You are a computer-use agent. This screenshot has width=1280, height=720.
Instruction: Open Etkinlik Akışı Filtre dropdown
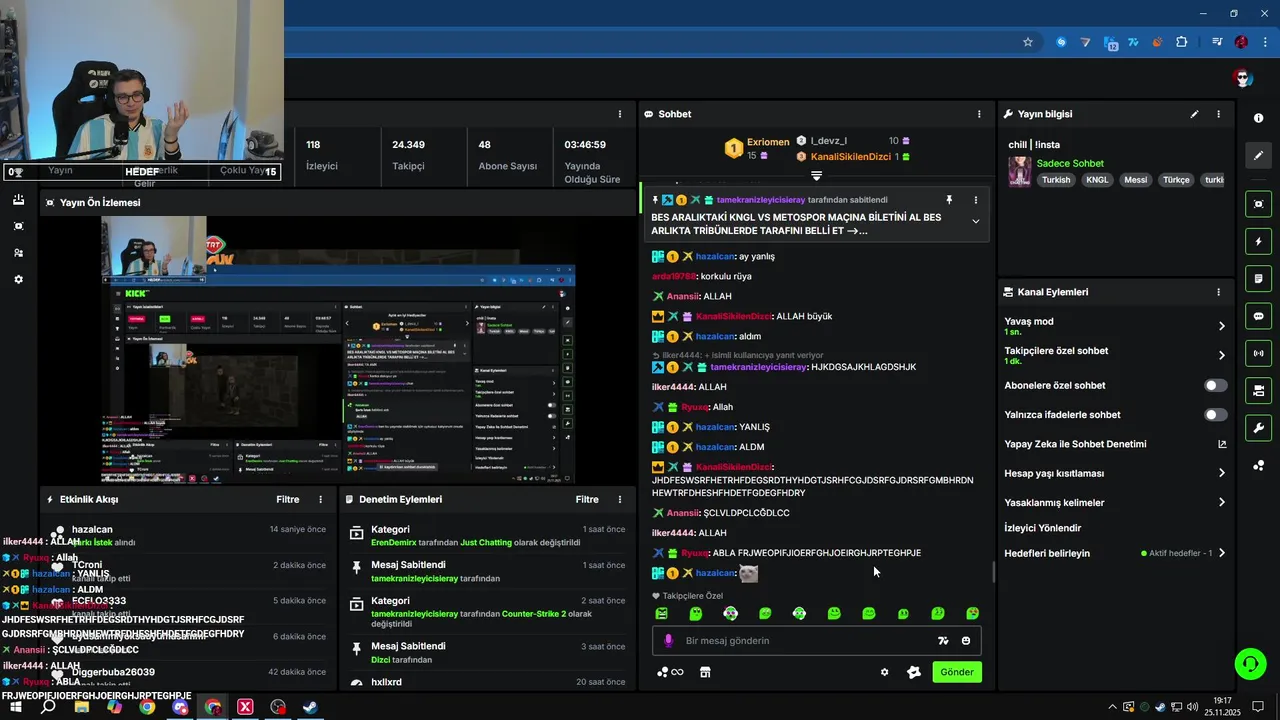pyautogui.click(x=288, y=499)
